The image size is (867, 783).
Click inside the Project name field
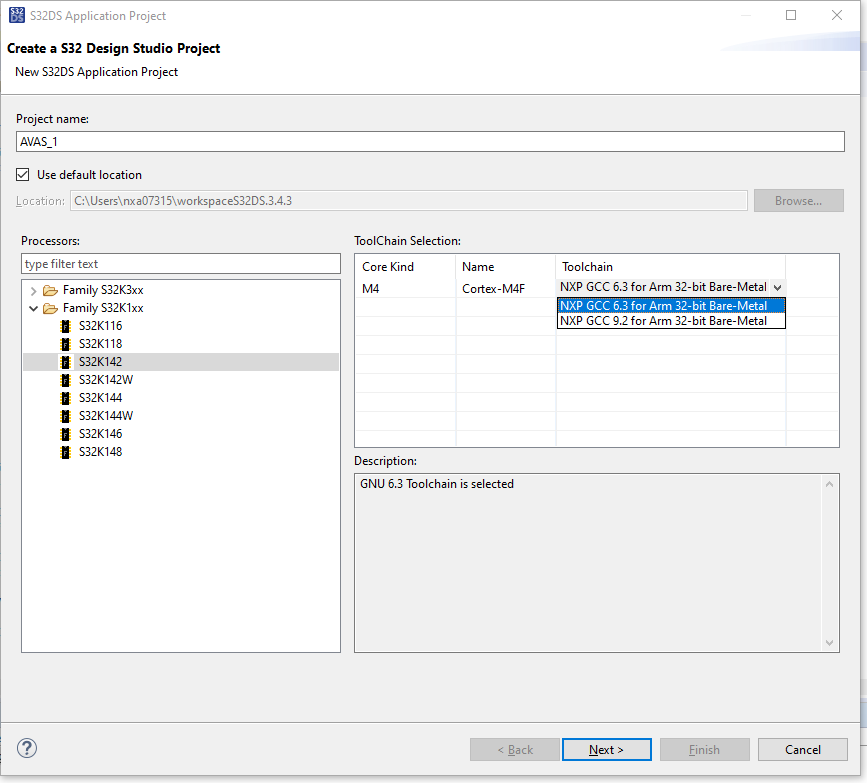[430, 141]
